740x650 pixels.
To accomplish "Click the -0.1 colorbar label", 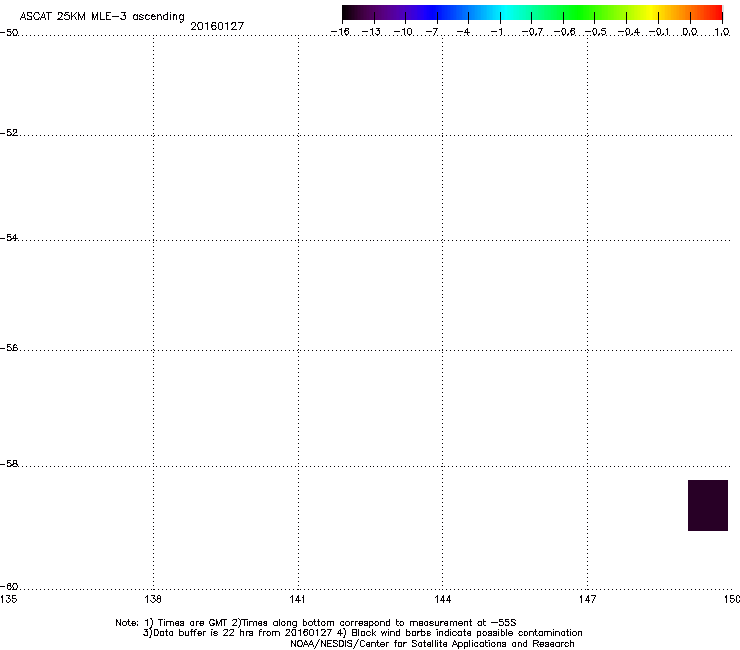I will tap(659, 32).
